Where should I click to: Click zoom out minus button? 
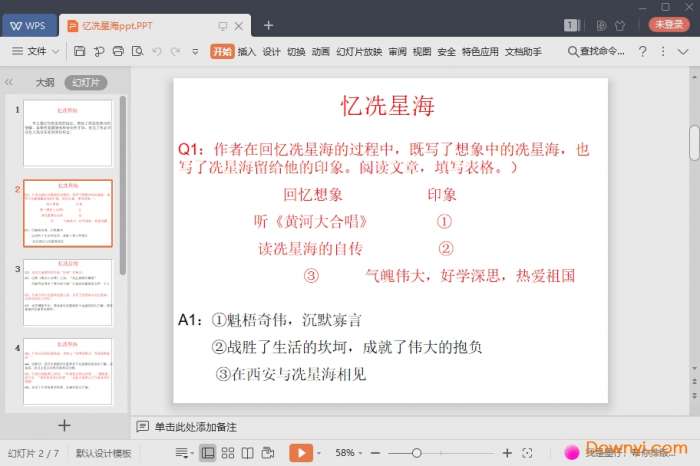[x=375, y=453]
